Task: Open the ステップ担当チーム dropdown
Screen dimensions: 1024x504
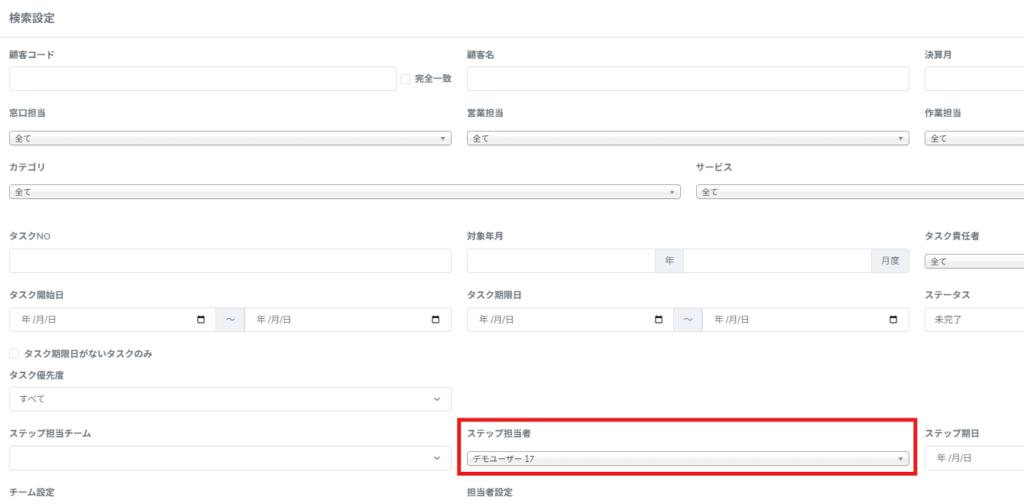Action: pos(230,458)
